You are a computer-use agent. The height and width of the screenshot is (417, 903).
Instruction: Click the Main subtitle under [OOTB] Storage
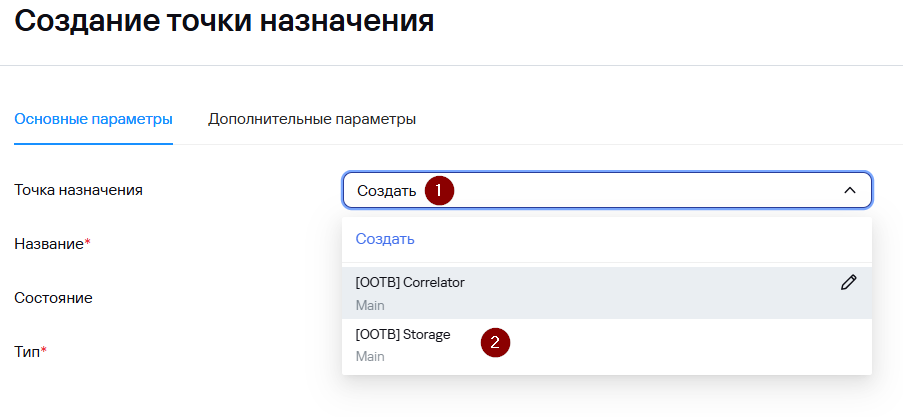pyautogui.click(x=370, y=356)
